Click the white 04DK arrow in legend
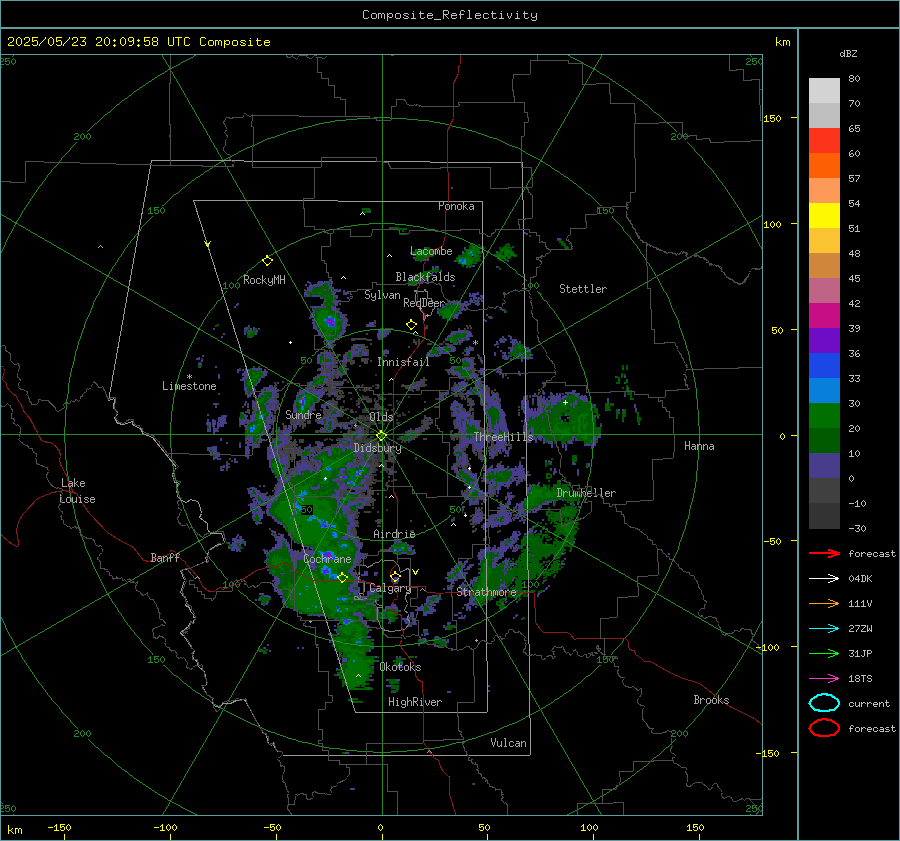The image size is (900, 841). (x=824, y=579)
